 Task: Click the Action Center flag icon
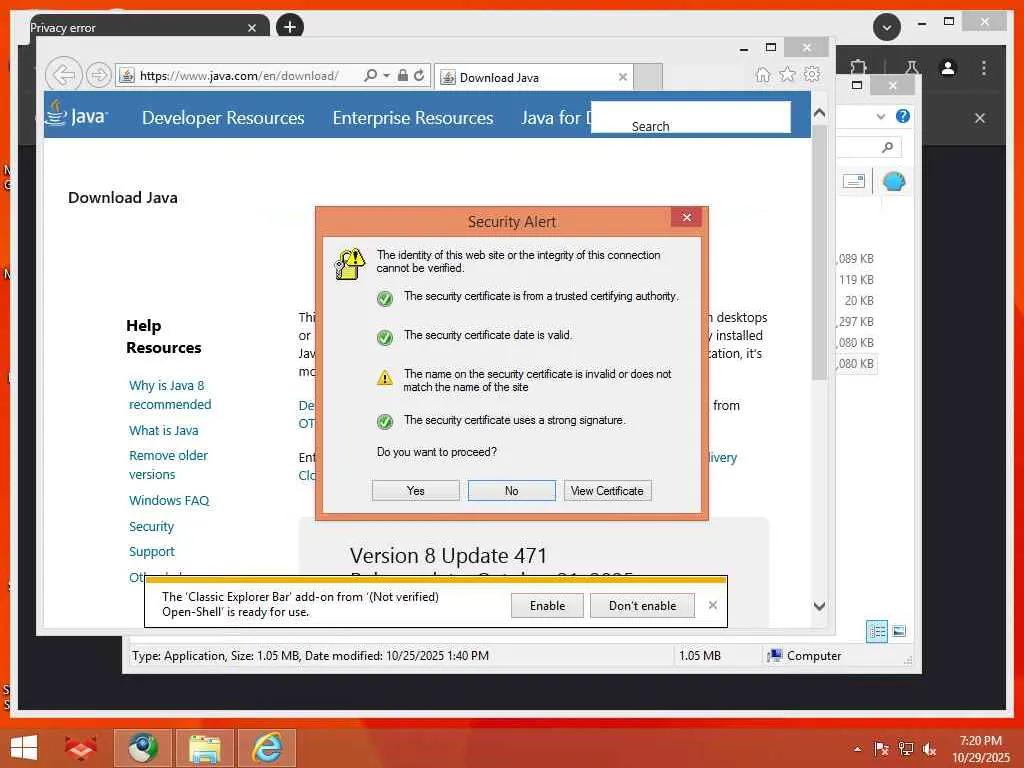pos(881,749)
